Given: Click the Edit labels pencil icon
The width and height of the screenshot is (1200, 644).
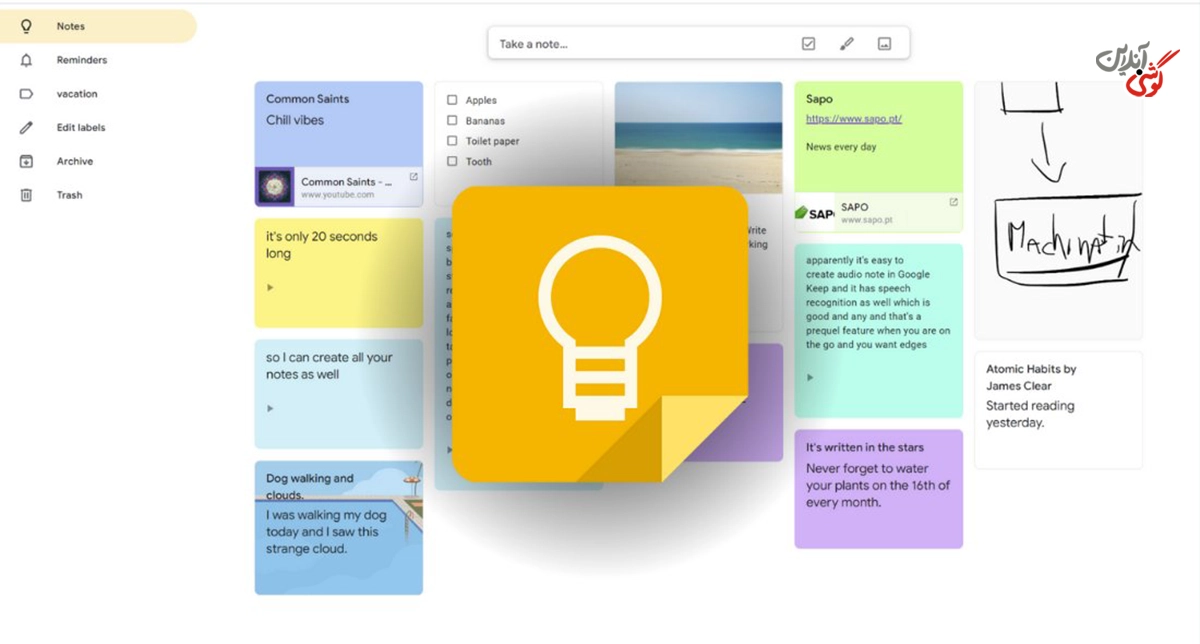Looking at the screenshot, I should 27,128.
